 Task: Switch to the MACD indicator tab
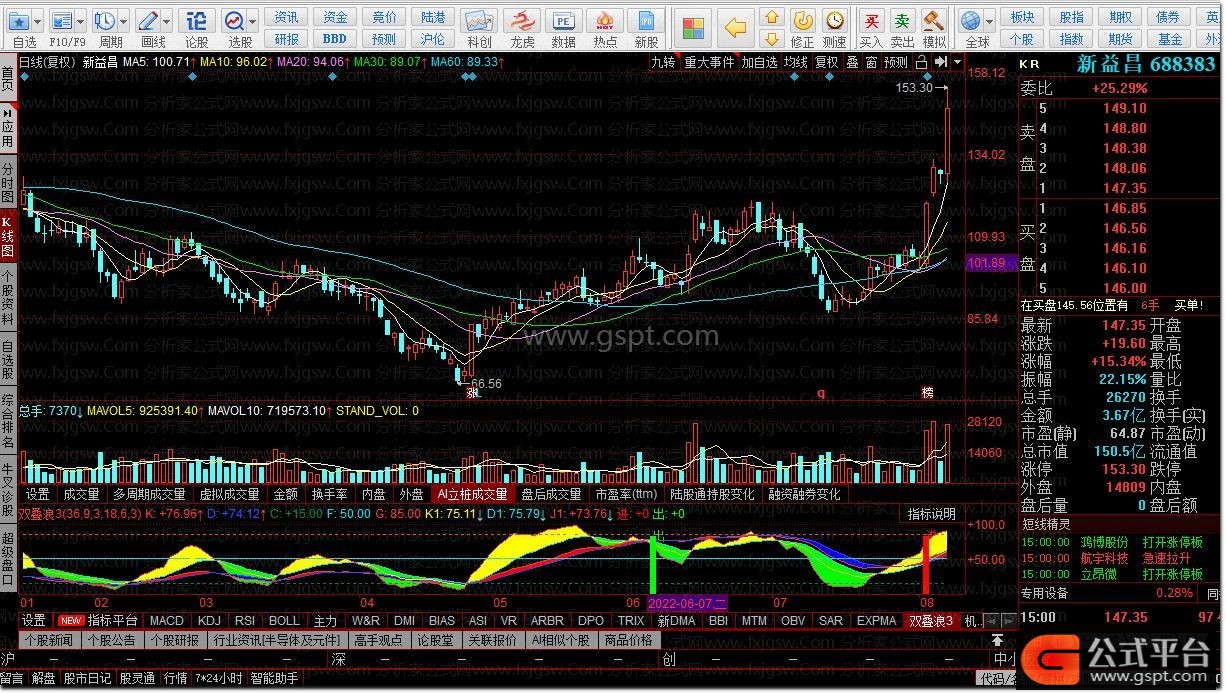point(166,621)
